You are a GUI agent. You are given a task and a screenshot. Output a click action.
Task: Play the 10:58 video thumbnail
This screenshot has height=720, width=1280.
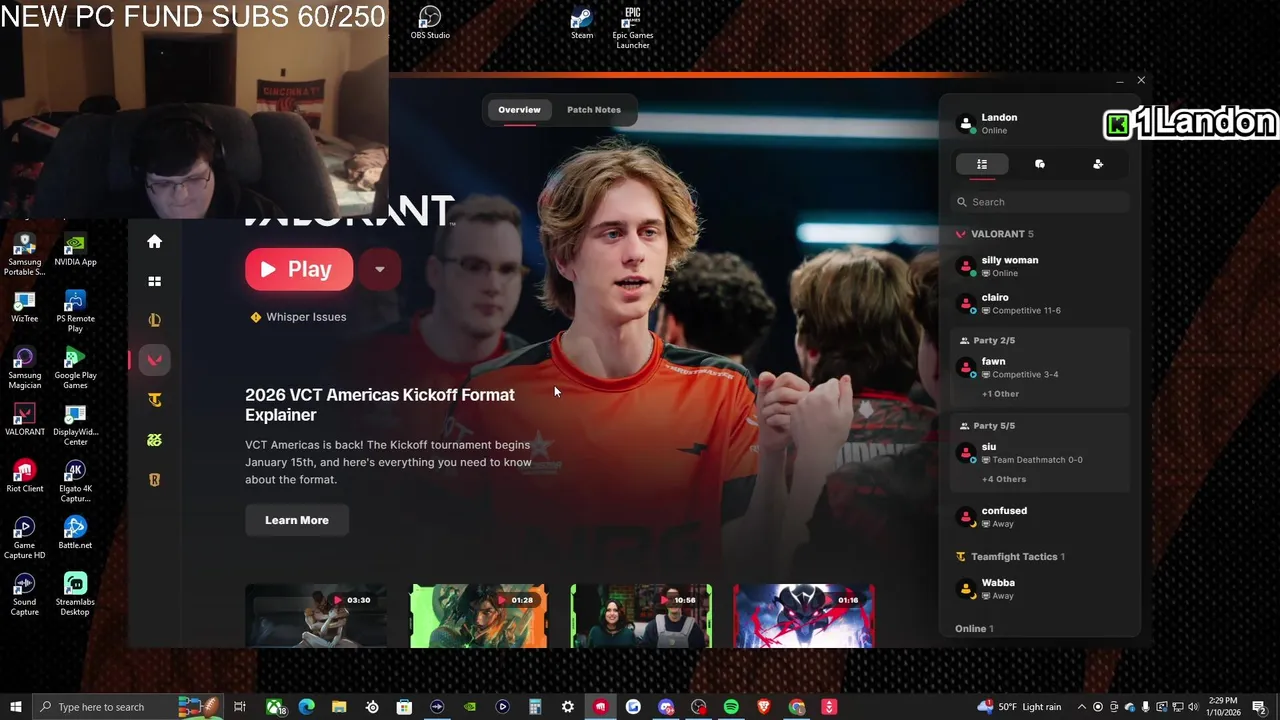641,616
